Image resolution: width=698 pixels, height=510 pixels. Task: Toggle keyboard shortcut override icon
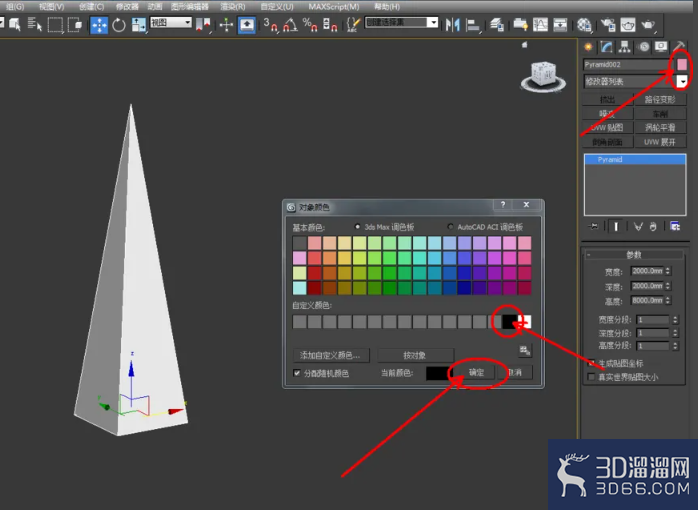point(246,24)
